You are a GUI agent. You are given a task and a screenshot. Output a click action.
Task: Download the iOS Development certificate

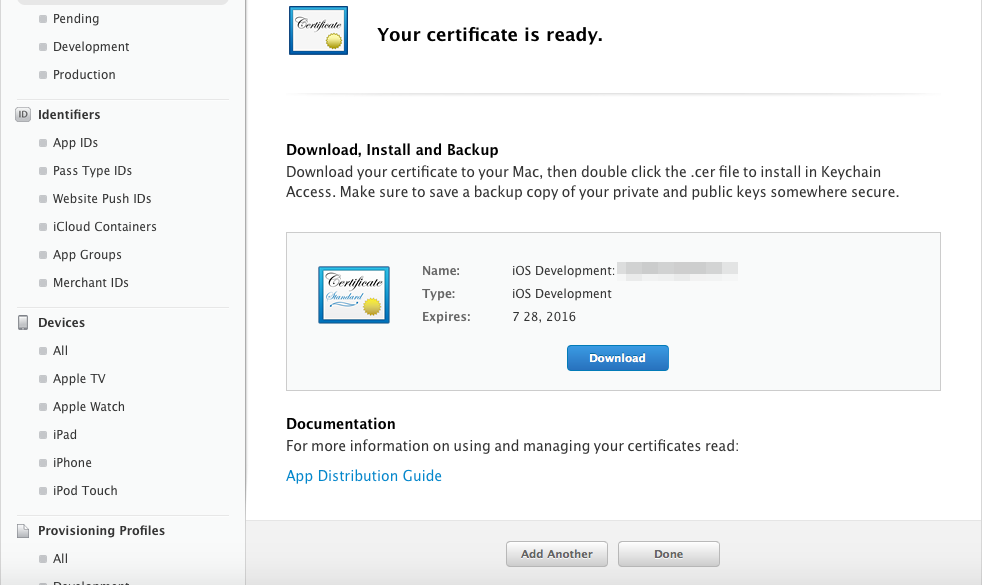coord(618,358)
